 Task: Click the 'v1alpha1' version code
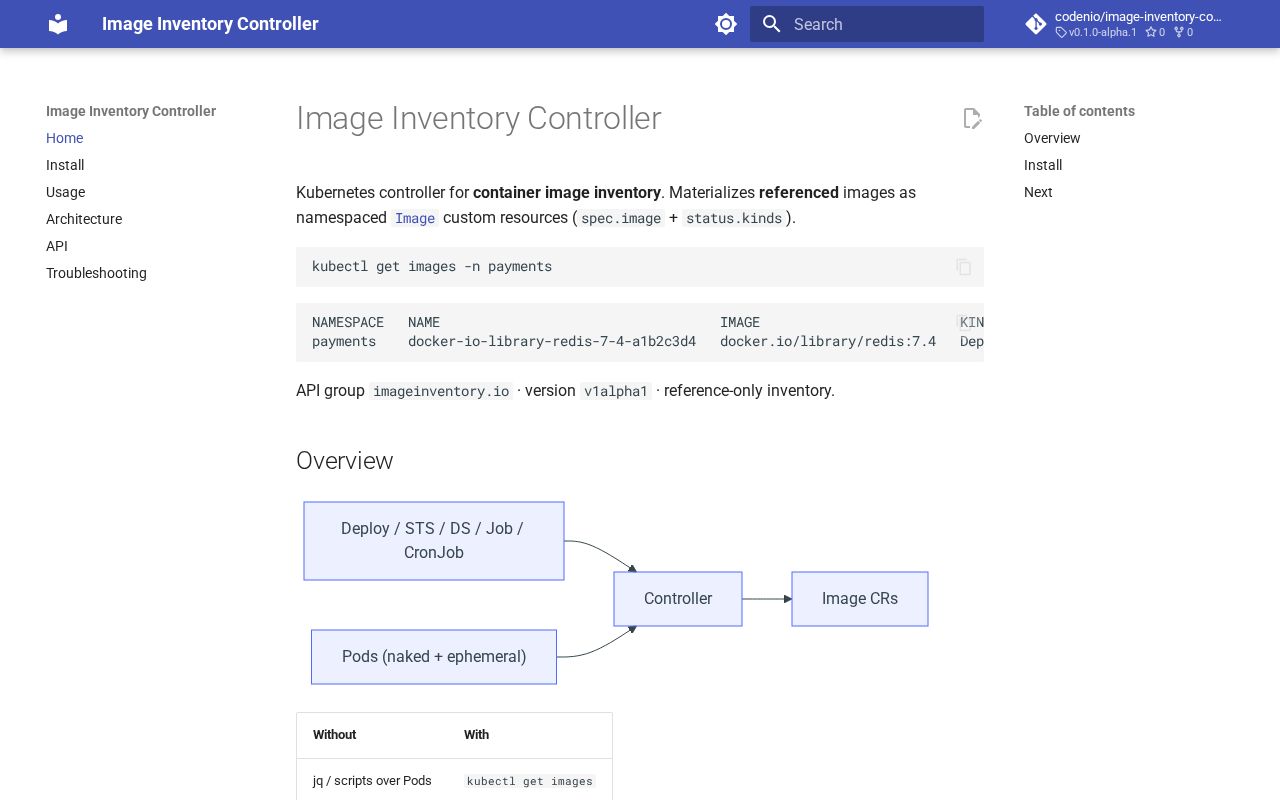pyautogui.click(x=616, y=391)
